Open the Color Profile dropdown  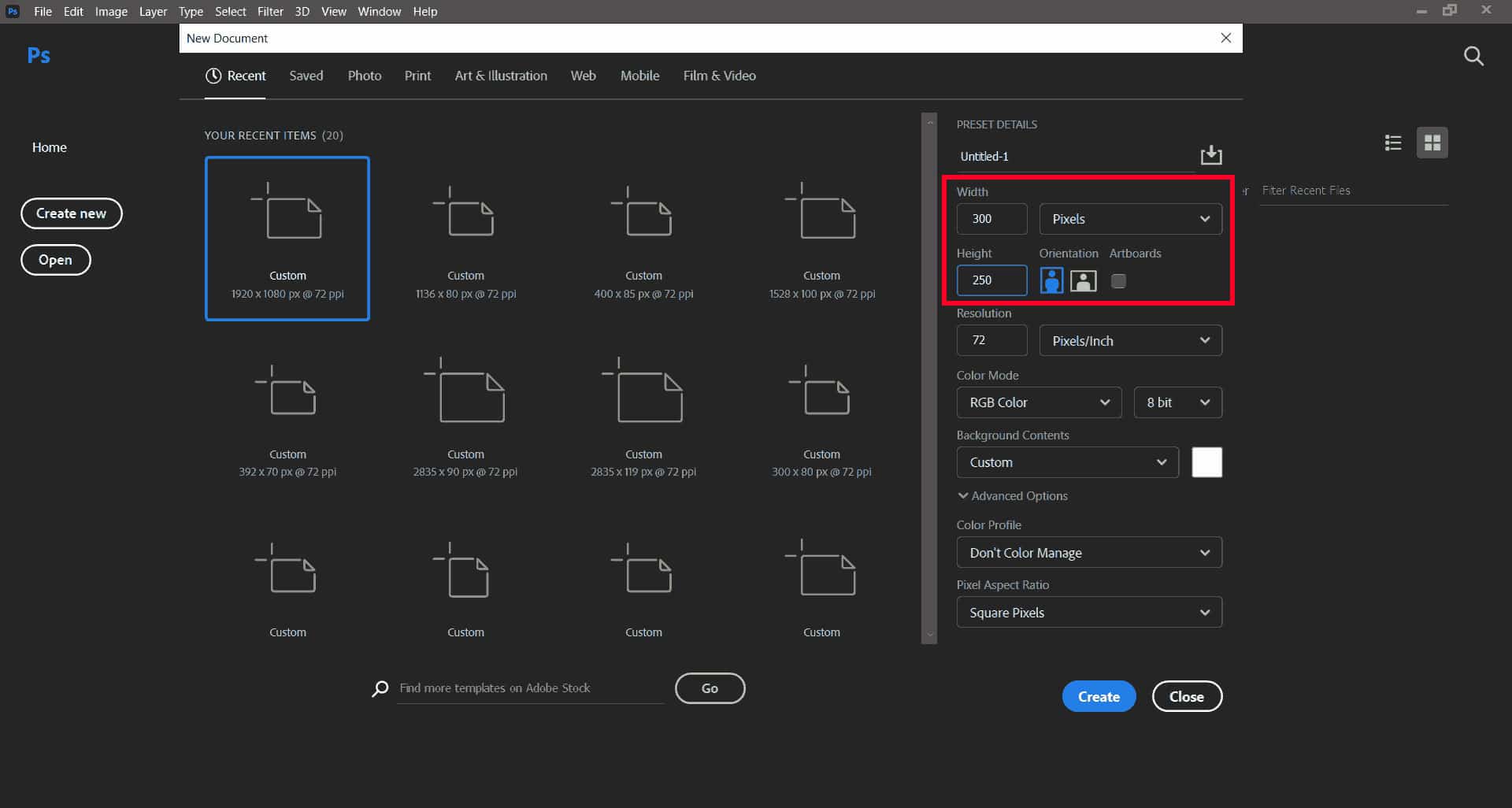tap(1089, 553)
